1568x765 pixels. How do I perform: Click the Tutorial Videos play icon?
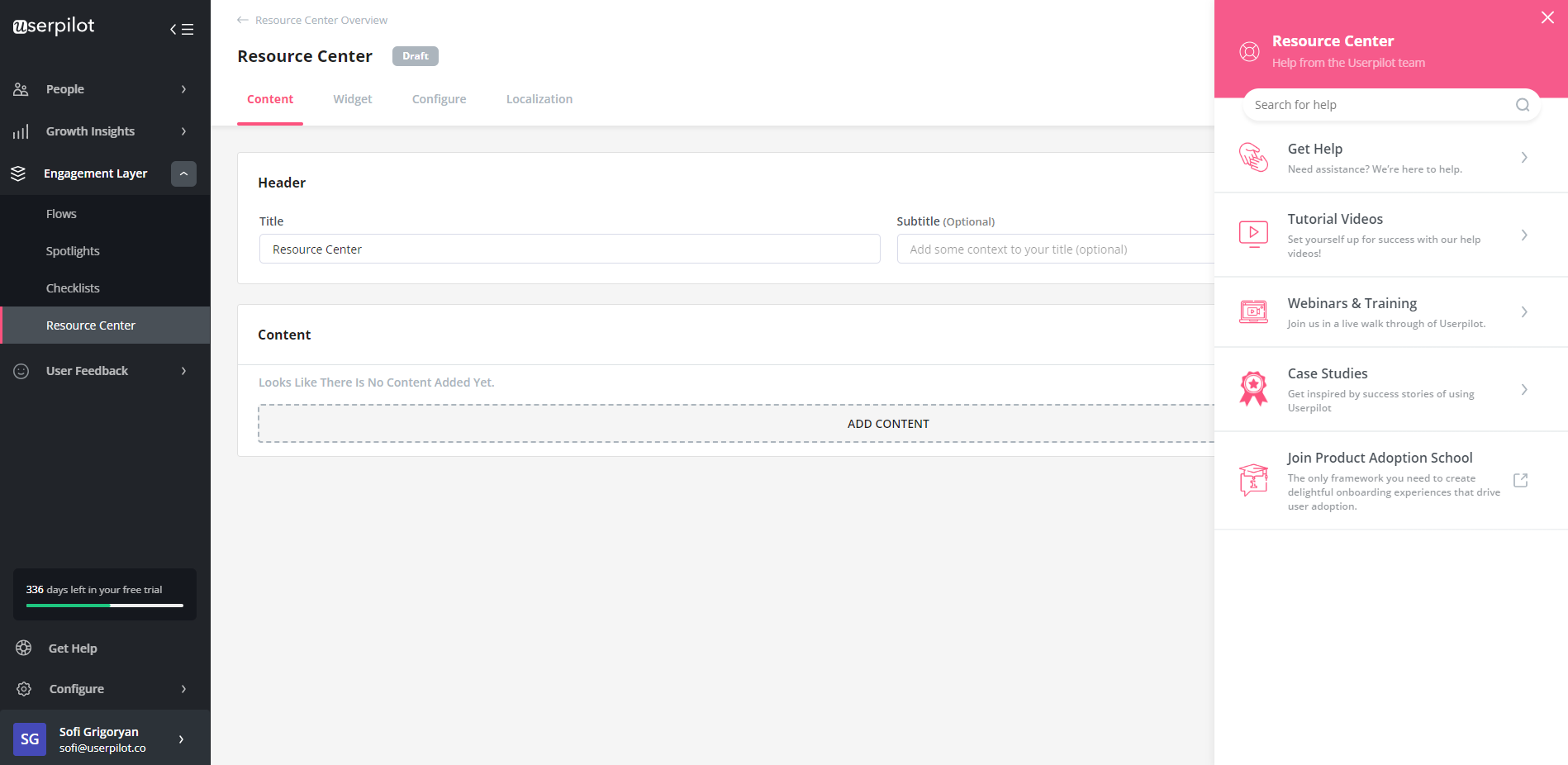(x=1253, y=234)
